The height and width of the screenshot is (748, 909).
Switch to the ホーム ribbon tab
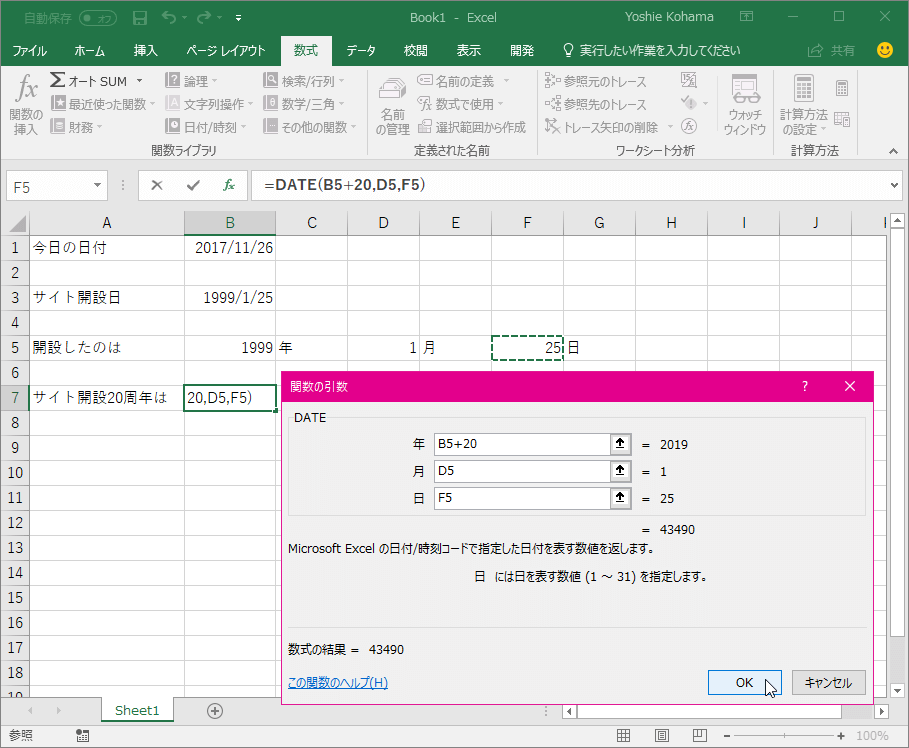89,50
